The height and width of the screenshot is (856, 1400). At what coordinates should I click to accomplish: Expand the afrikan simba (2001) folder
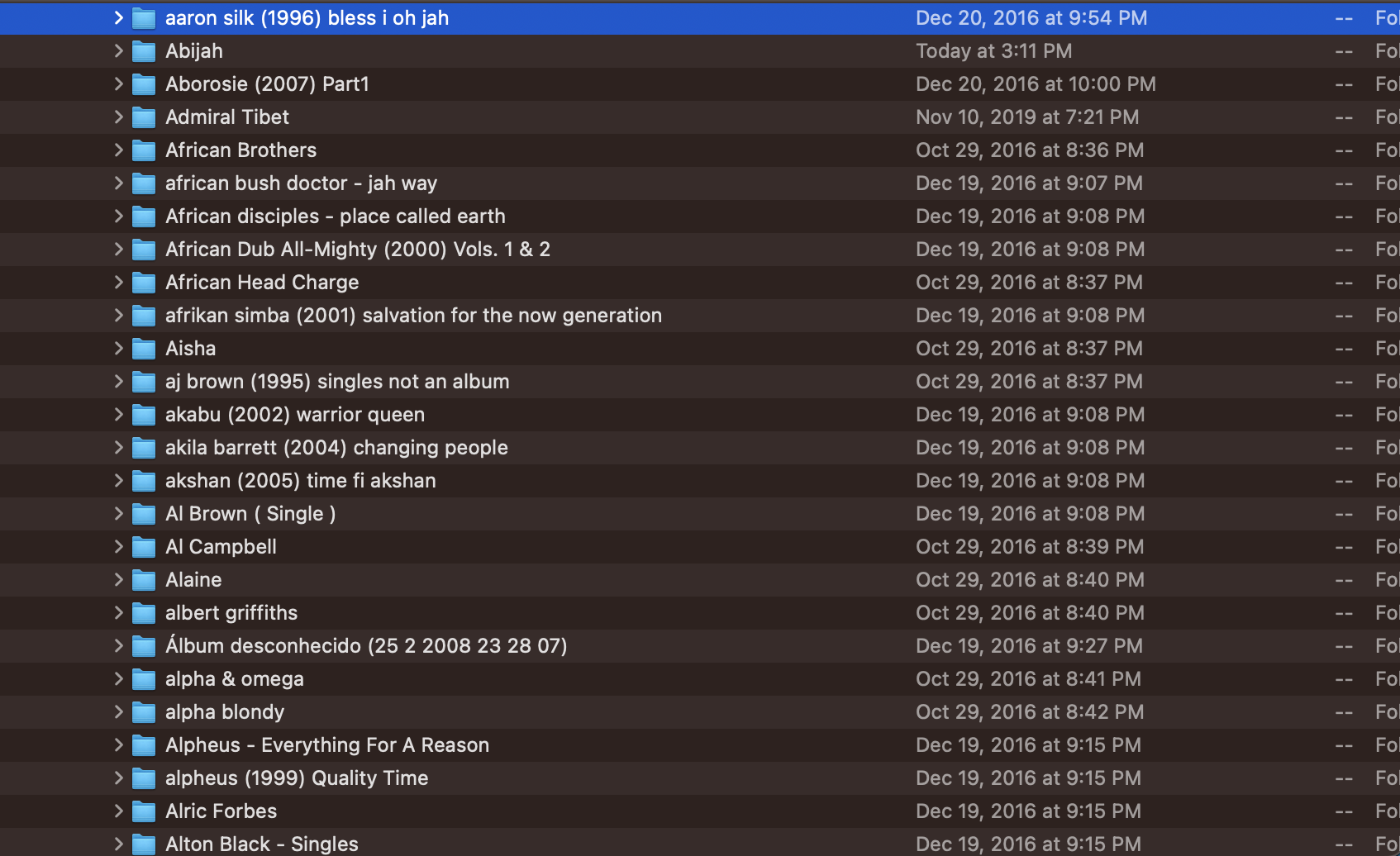[x=118, y=315]
